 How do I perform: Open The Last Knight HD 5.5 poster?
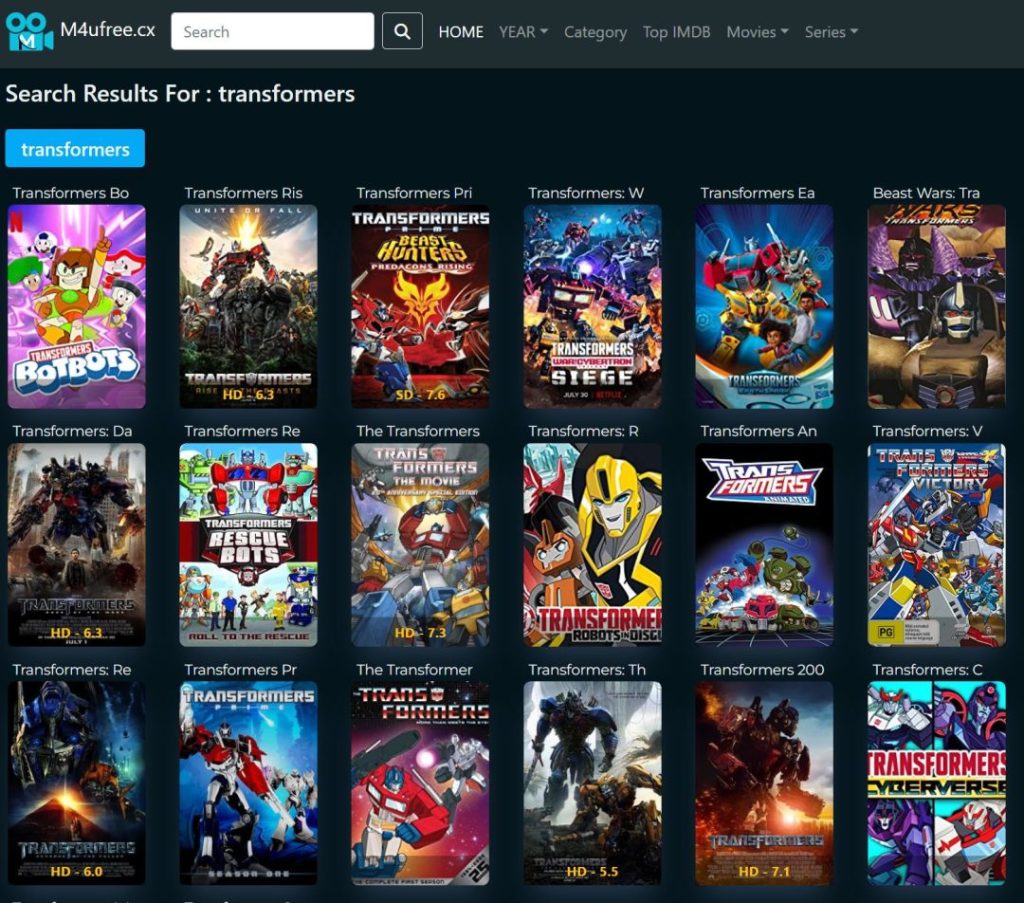(592, 784)
